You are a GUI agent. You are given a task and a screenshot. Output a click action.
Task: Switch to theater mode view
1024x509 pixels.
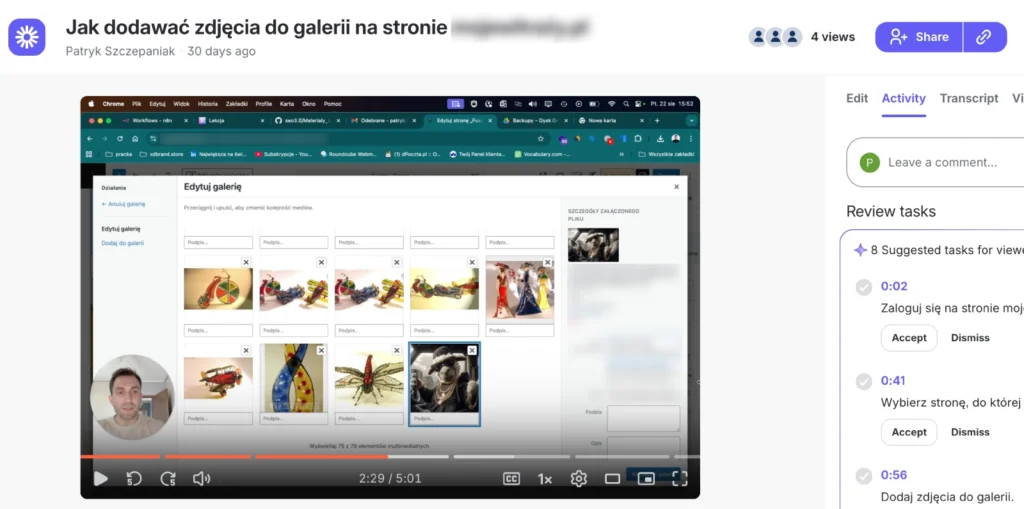pos(612,479)
